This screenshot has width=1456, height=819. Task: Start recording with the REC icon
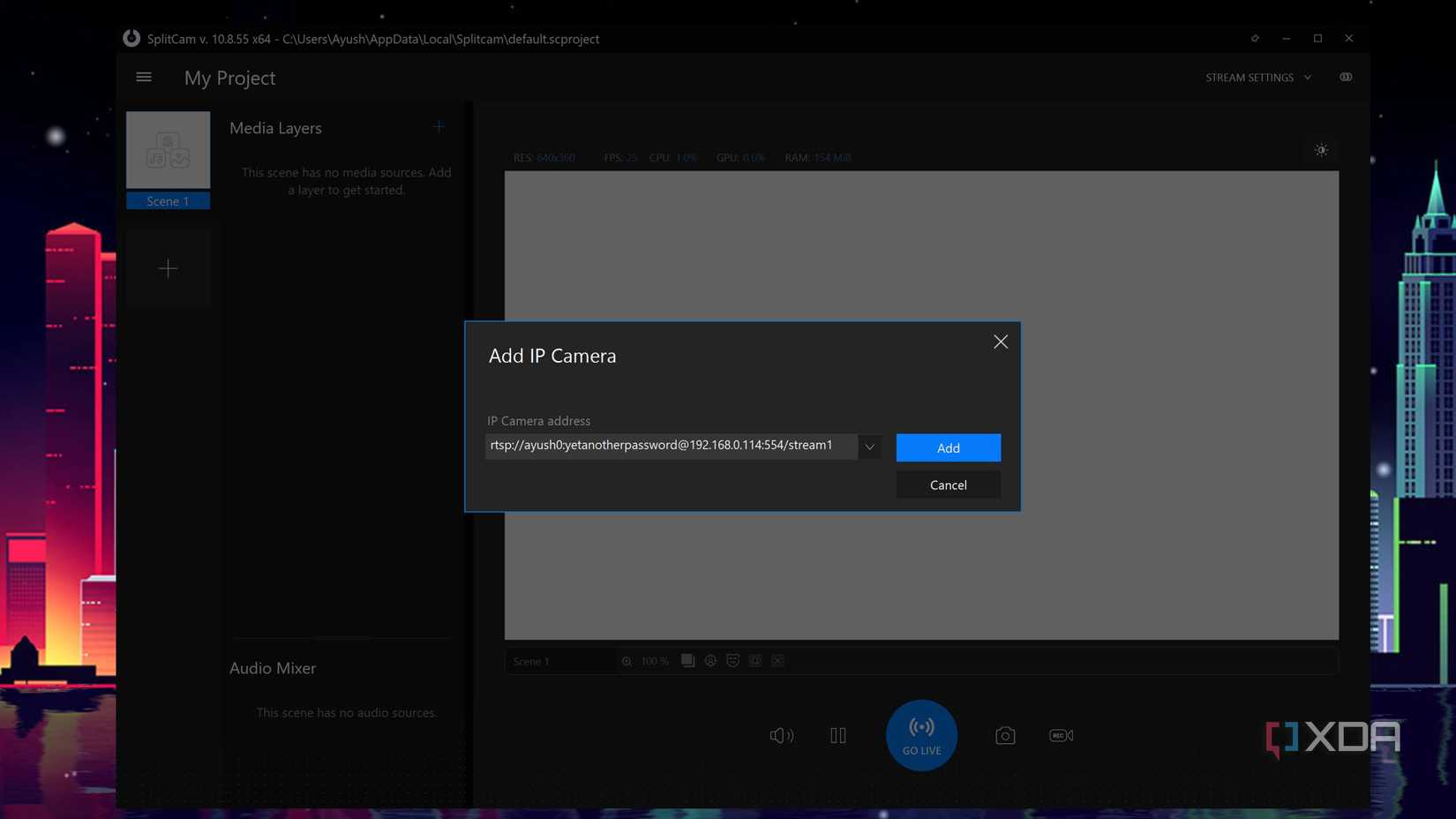point(1060,735)
